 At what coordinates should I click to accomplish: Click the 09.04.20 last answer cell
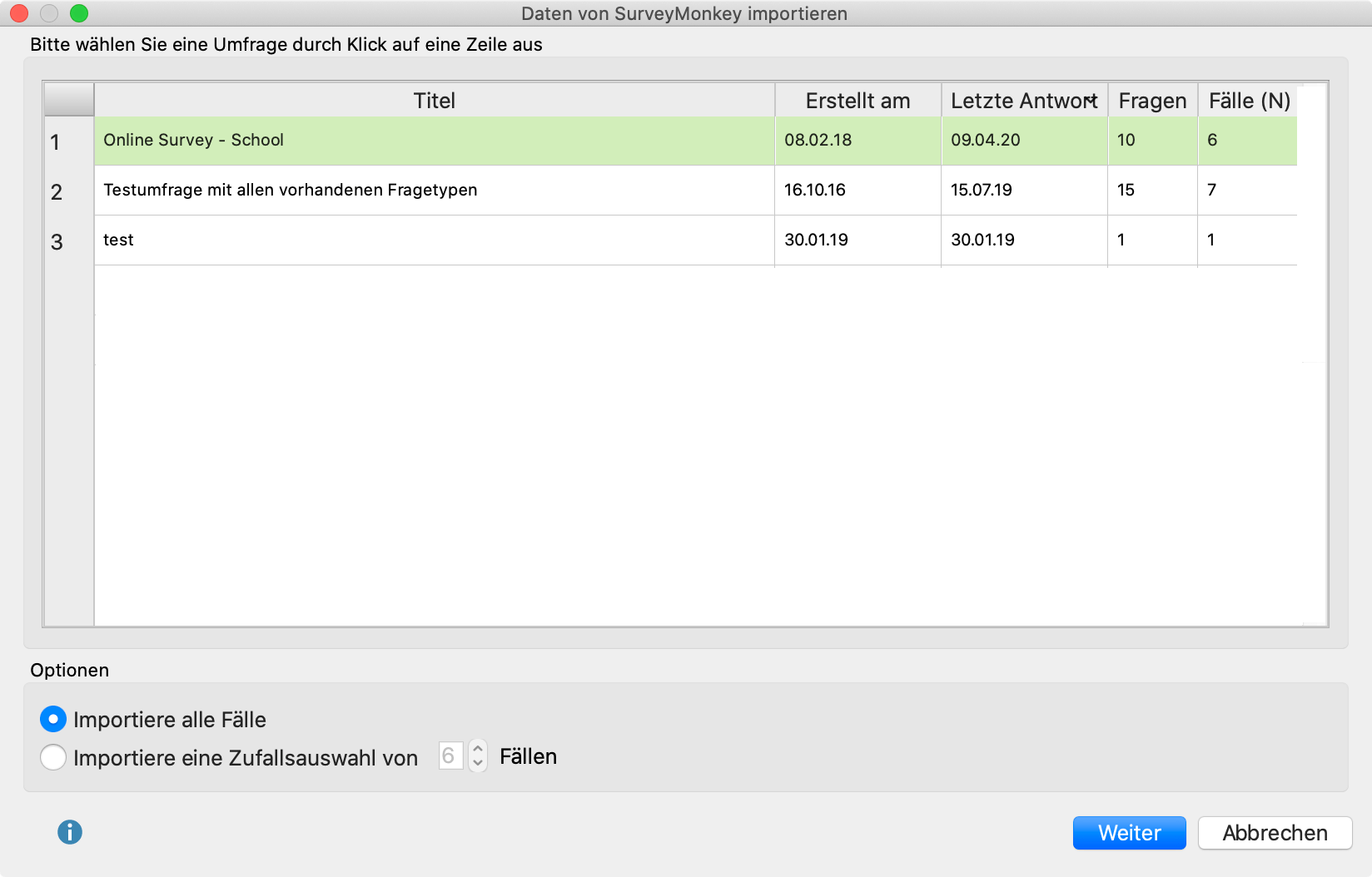point(1024,141)
